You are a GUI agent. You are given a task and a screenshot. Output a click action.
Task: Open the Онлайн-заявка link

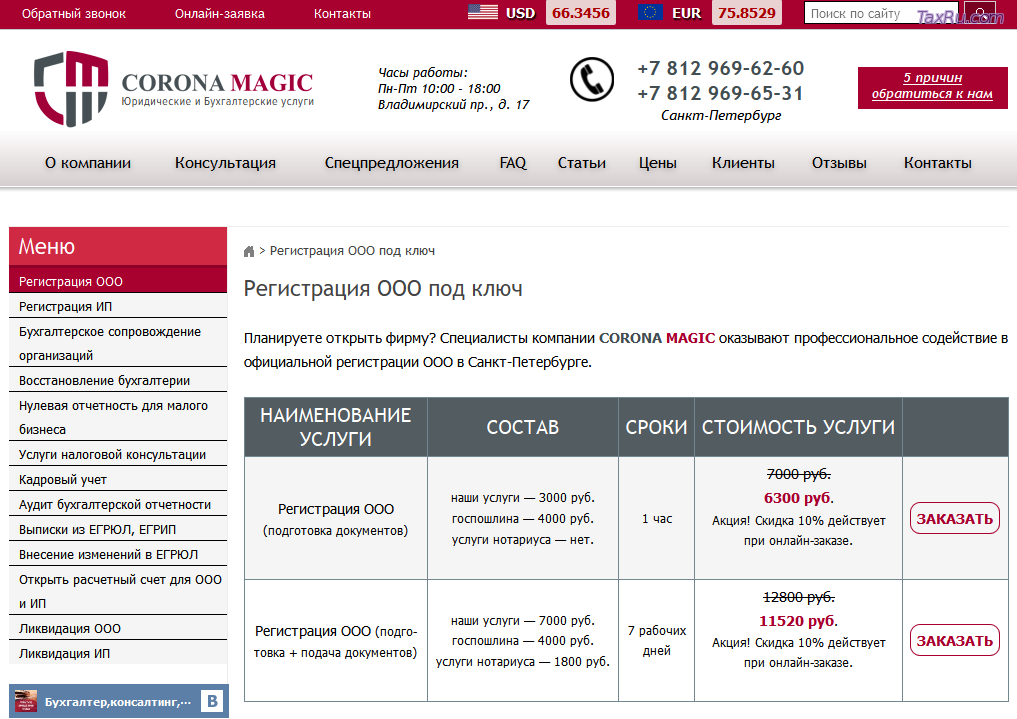[x=219, y=14]
